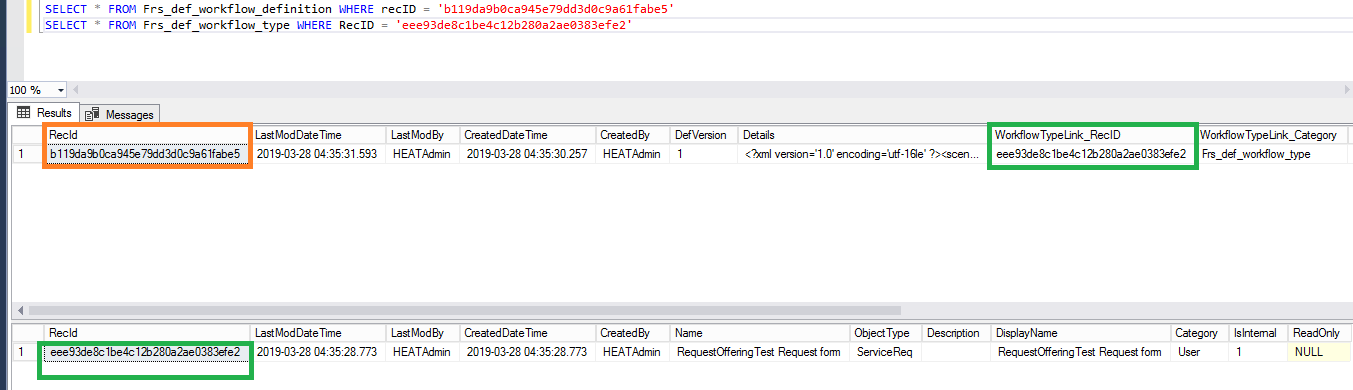1353x390 pixels.
Task: Select ReadOnly column header
Action: (x=1318, y=333)
